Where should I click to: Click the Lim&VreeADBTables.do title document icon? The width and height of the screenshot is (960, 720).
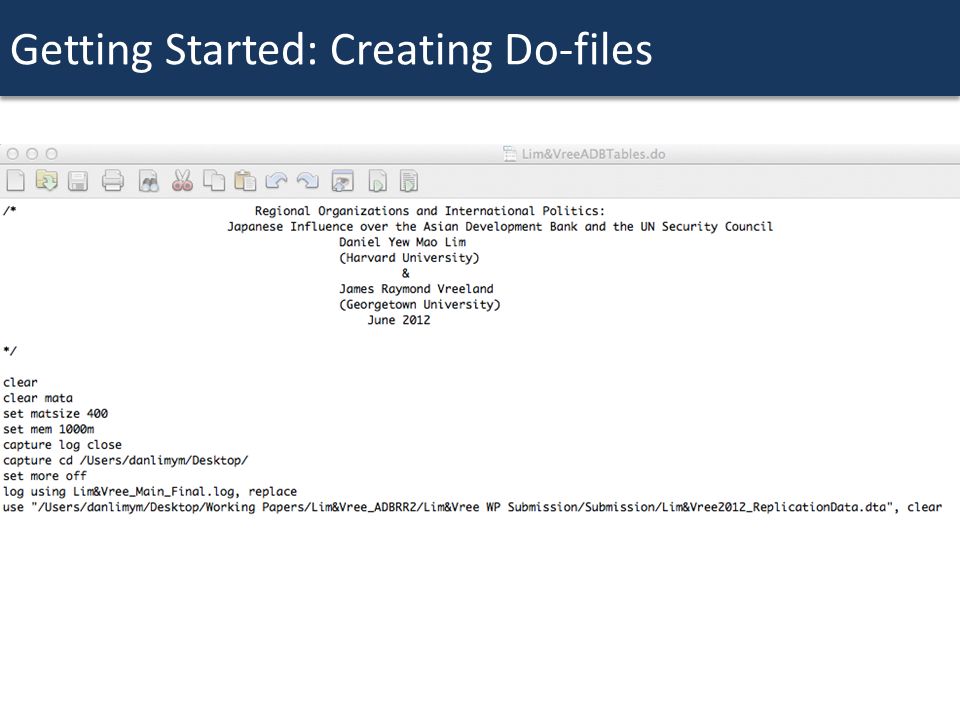(x=509, y=154)
